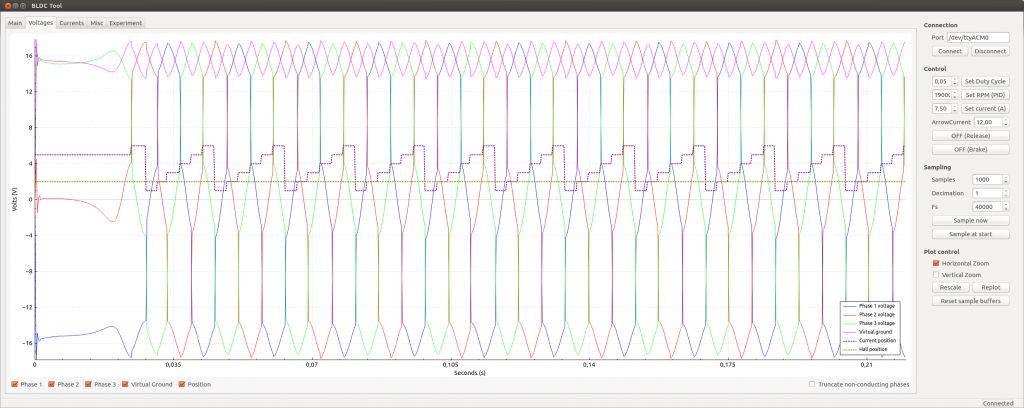
Task: Click OFF (Release) button
Action: pos(970,136)
